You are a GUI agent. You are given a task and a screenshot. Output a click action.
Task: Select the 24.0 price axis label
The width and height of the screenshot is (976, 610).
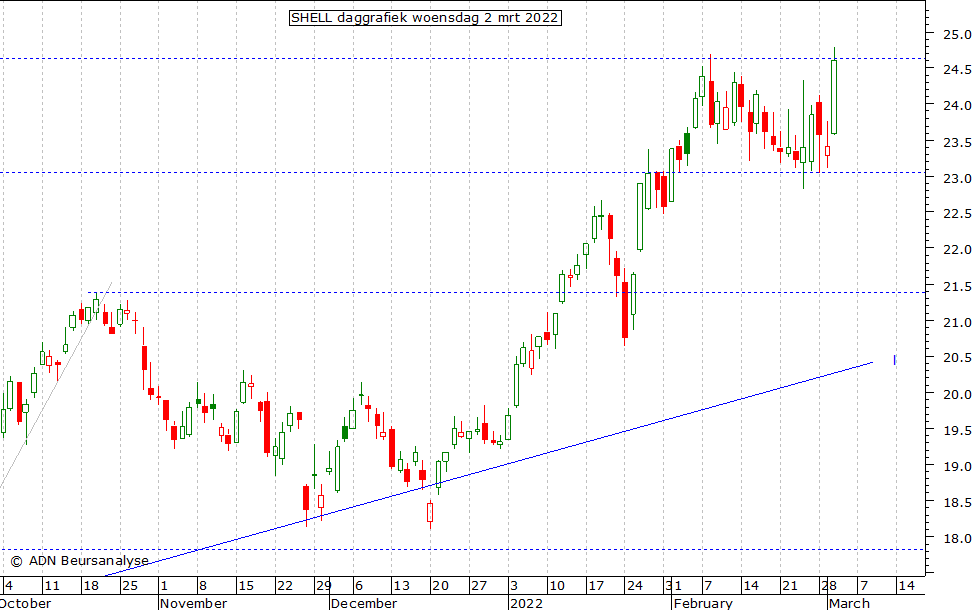pyautogui.click(x=957, y=106)
